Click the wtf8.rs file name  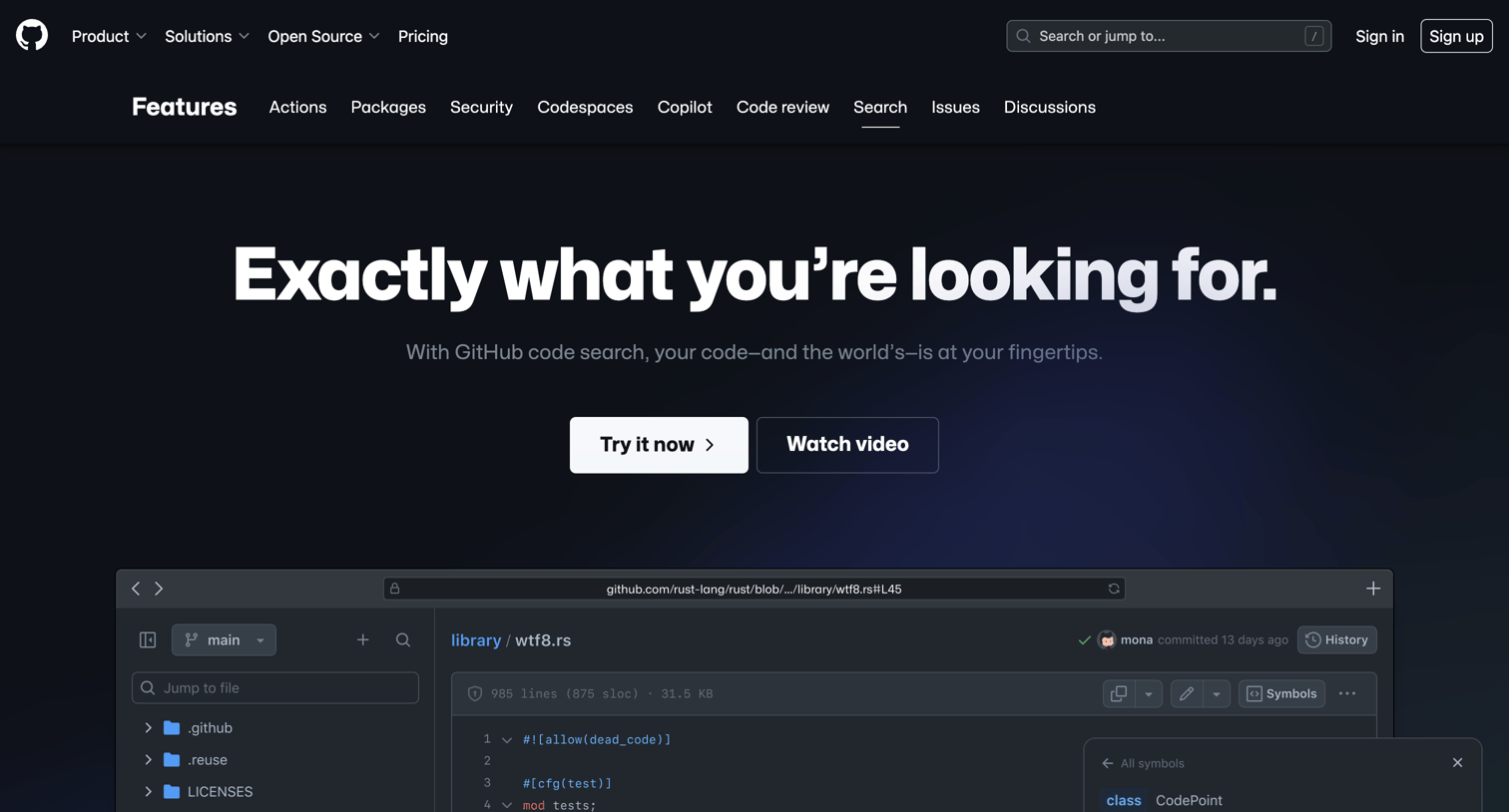[543, 640]
